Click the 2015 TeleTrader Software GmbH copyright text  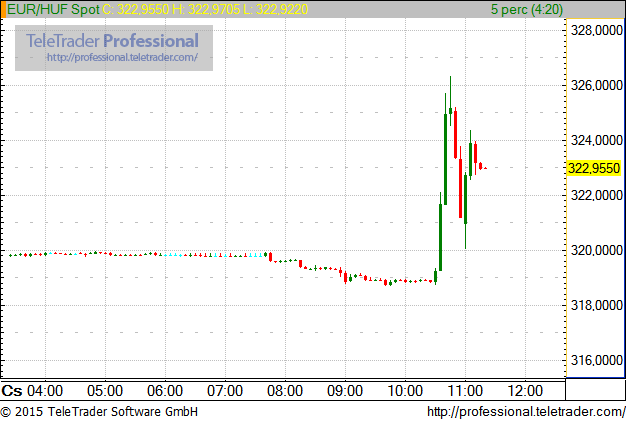point(99,411)
